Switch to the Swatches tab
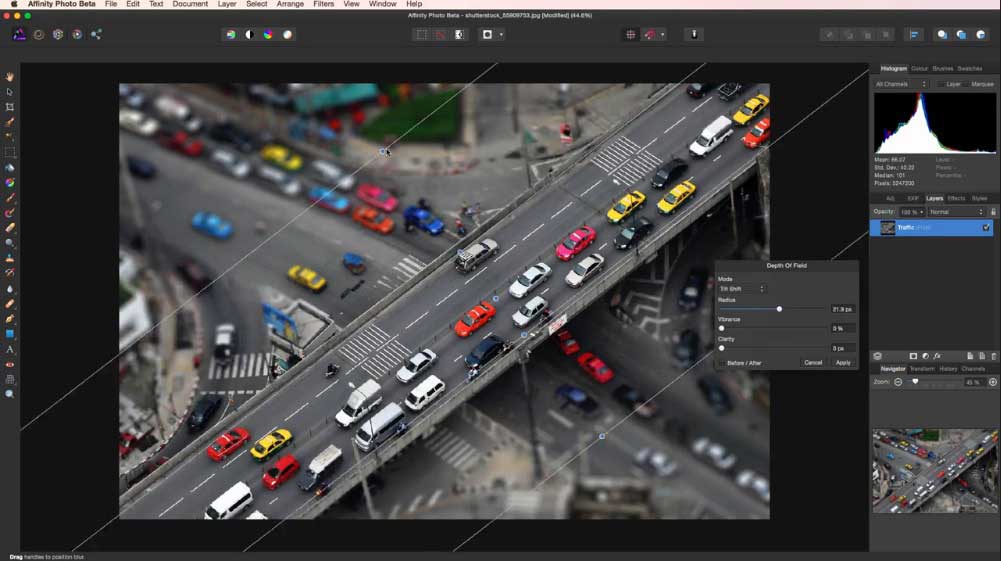 969,68
